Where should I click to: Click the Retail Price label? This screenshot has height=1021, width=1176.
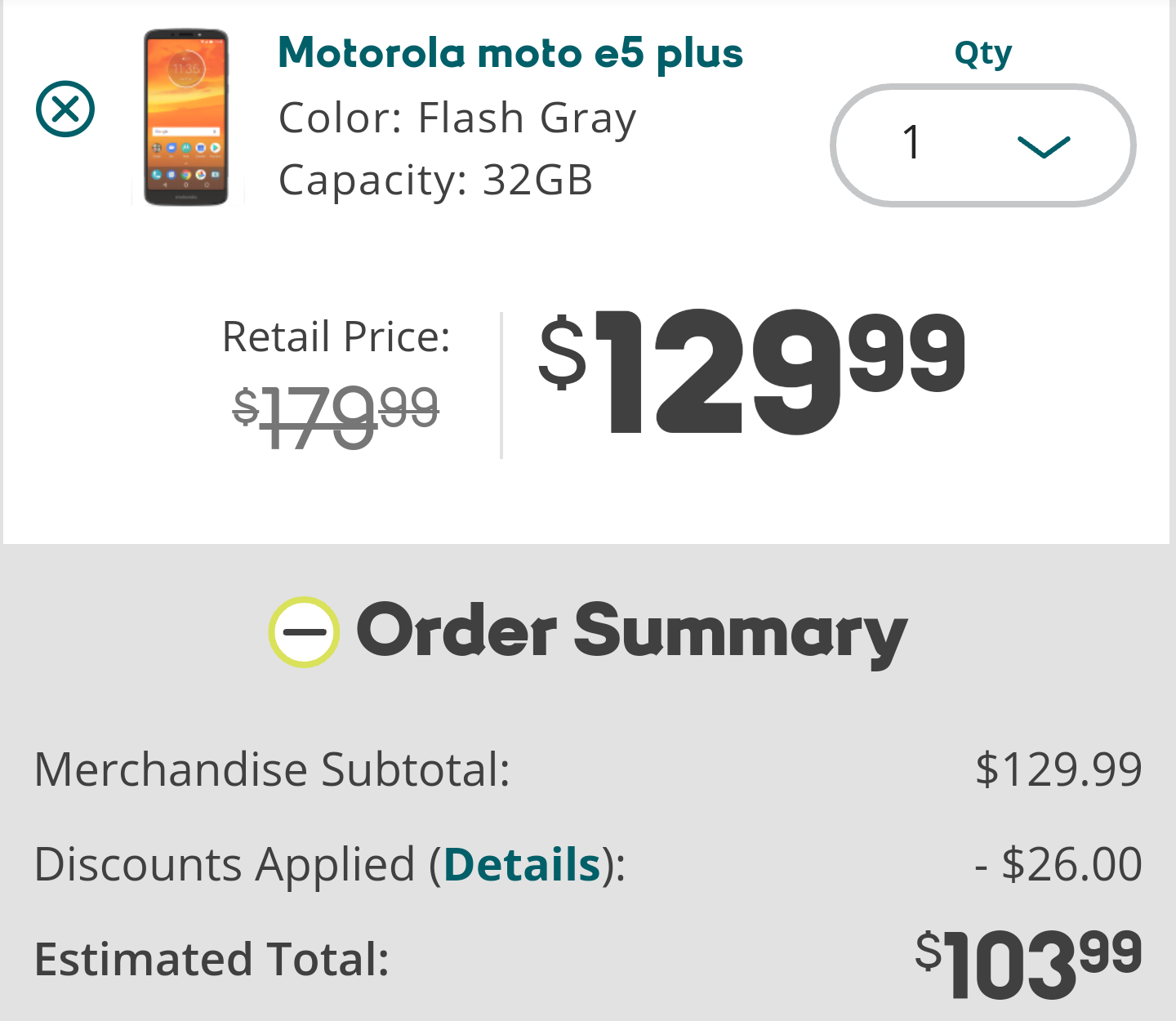click(336, 337)
